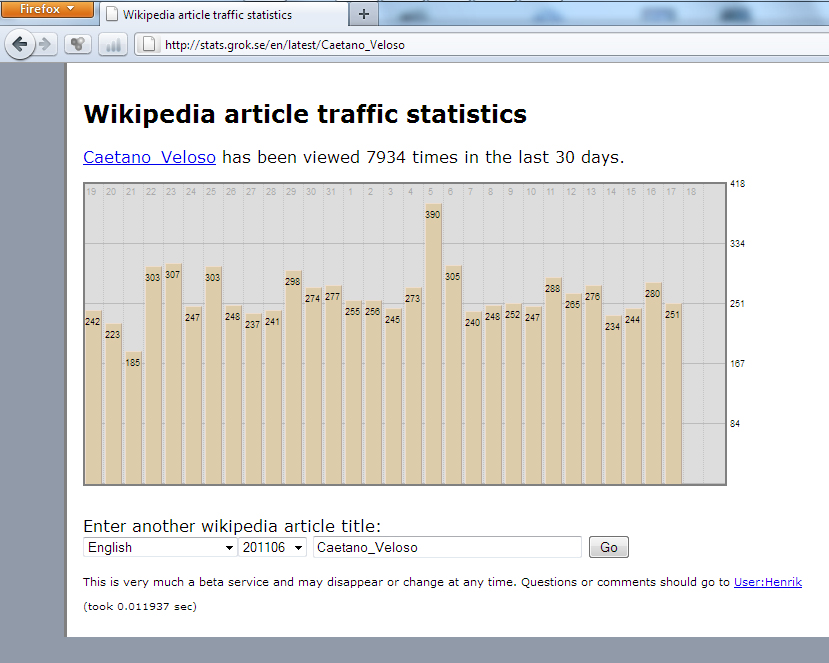Click the last bar labeled 251
Image resolution: width=829 pixels, height=663 pixels.
[x=673, y=395]
